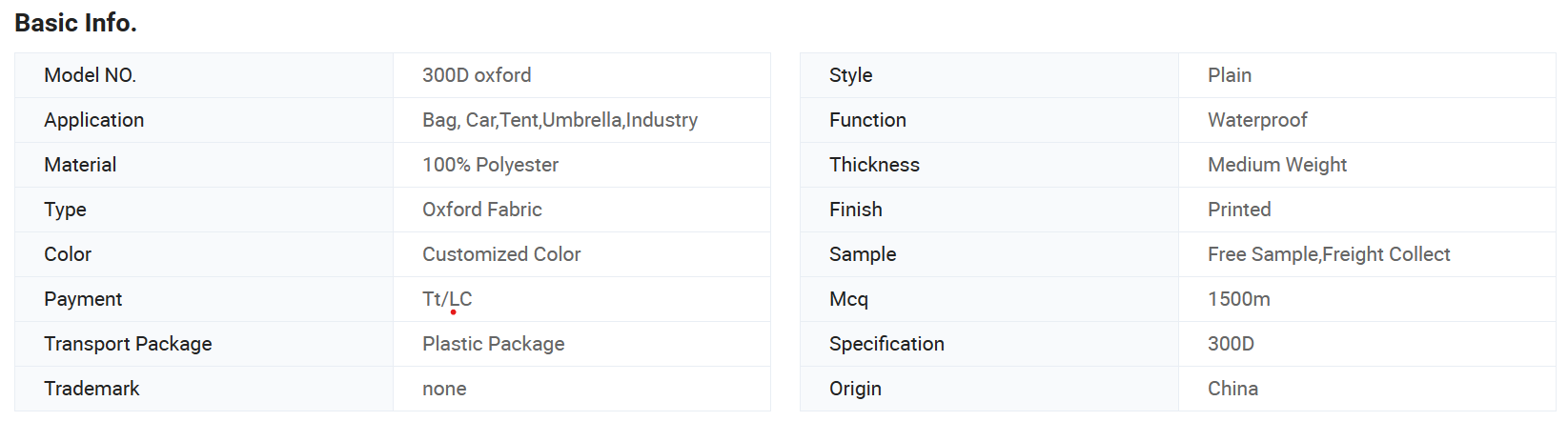Viewport: 1568px width, 421px height.
Task: Select the Printed finish value
Action: pyautogui.click(x=1239, y=210)
